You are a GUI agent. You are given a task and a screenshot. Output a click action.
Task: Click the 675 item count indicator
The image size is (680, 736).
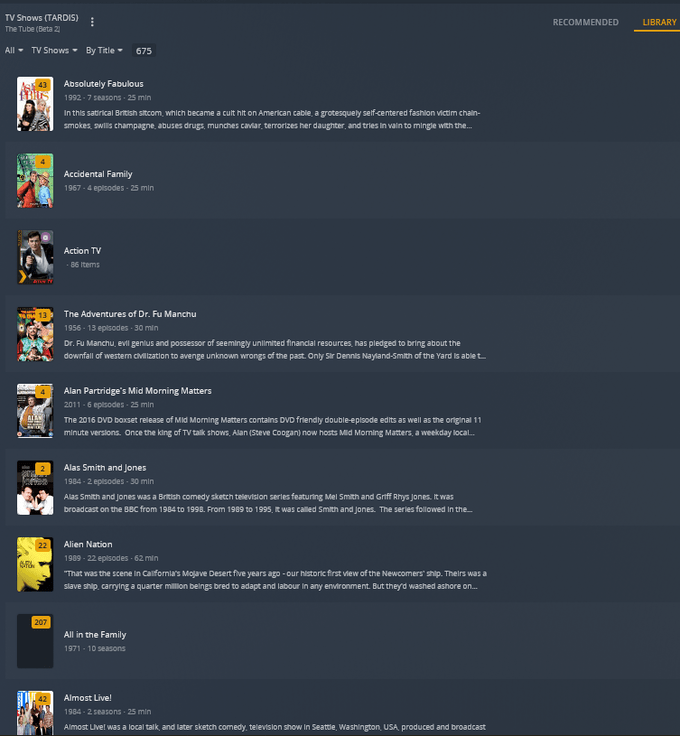tap(144, 51)
